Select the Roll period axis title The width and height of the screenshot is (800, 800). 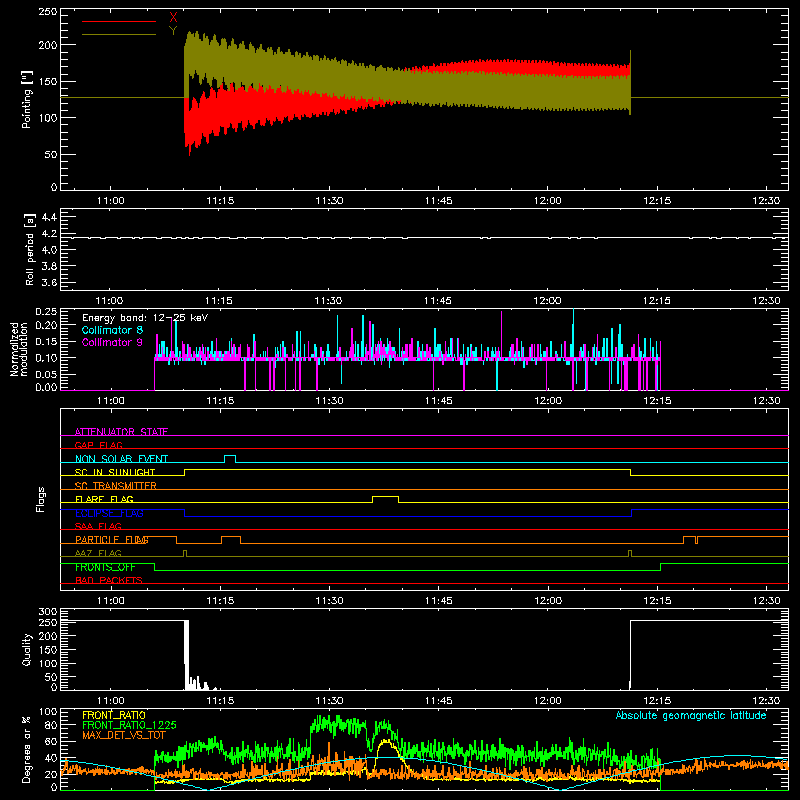click(29, 249)
